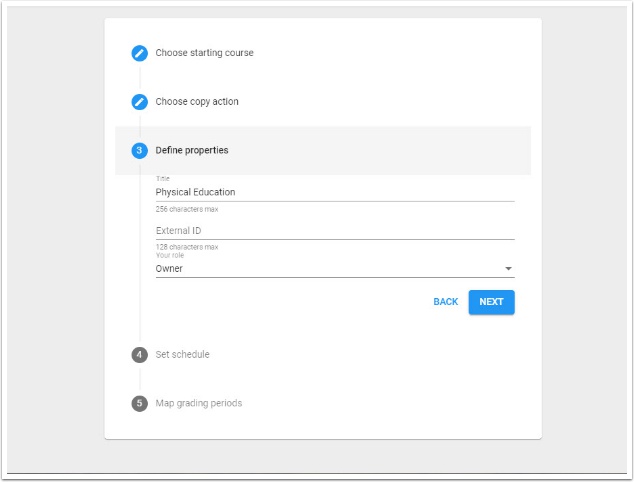Click the 128 characters max hint text
The width and height of the screenshot is (634, 482).
(187, 247)
